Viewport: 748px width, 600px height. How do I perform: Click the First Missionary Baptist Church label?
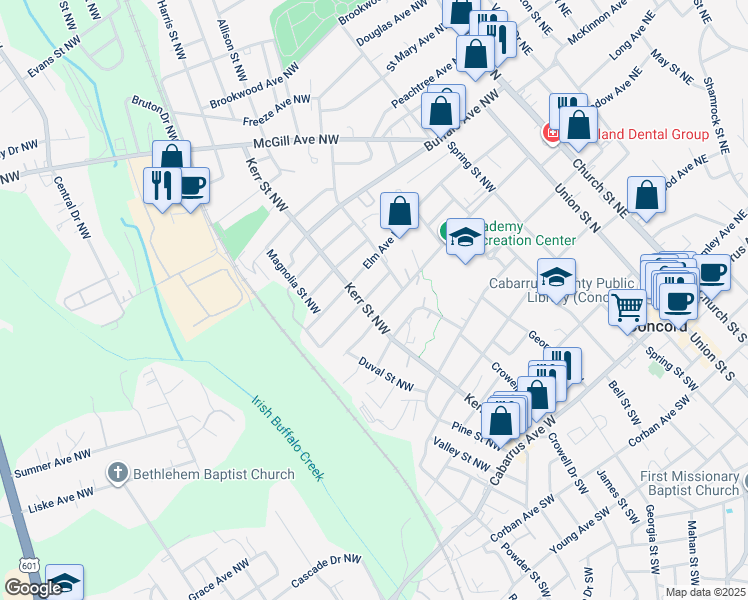690,483
